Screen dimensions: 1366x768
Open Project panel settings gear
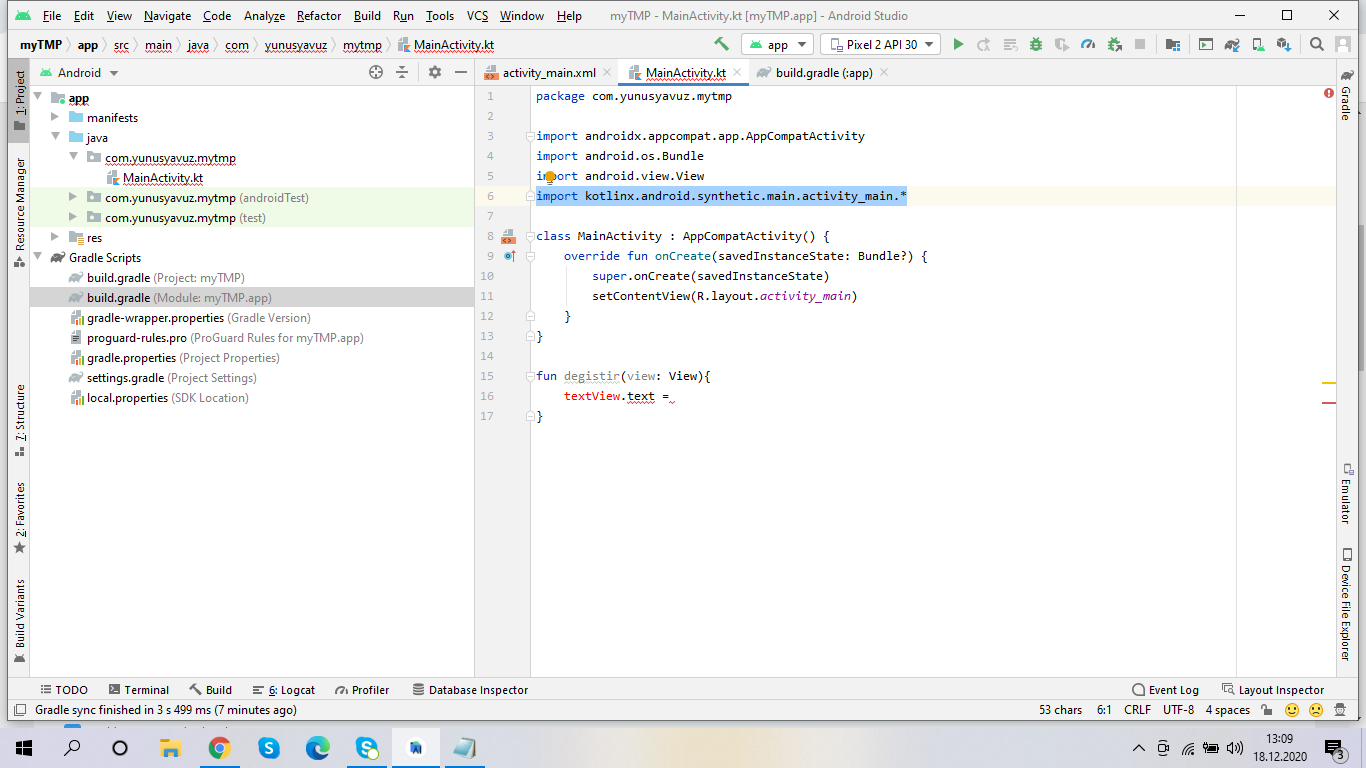click(x=435, y=72)
